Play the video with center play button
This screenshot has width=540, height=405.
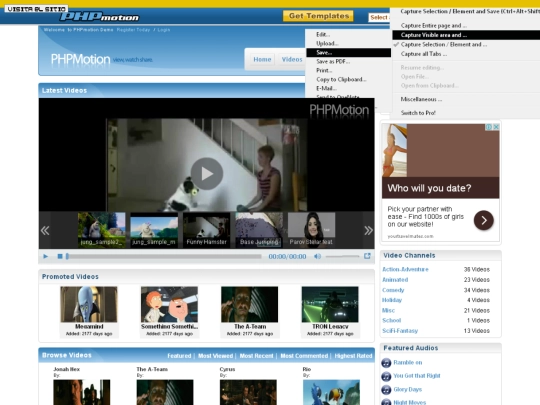pos(207,174)
